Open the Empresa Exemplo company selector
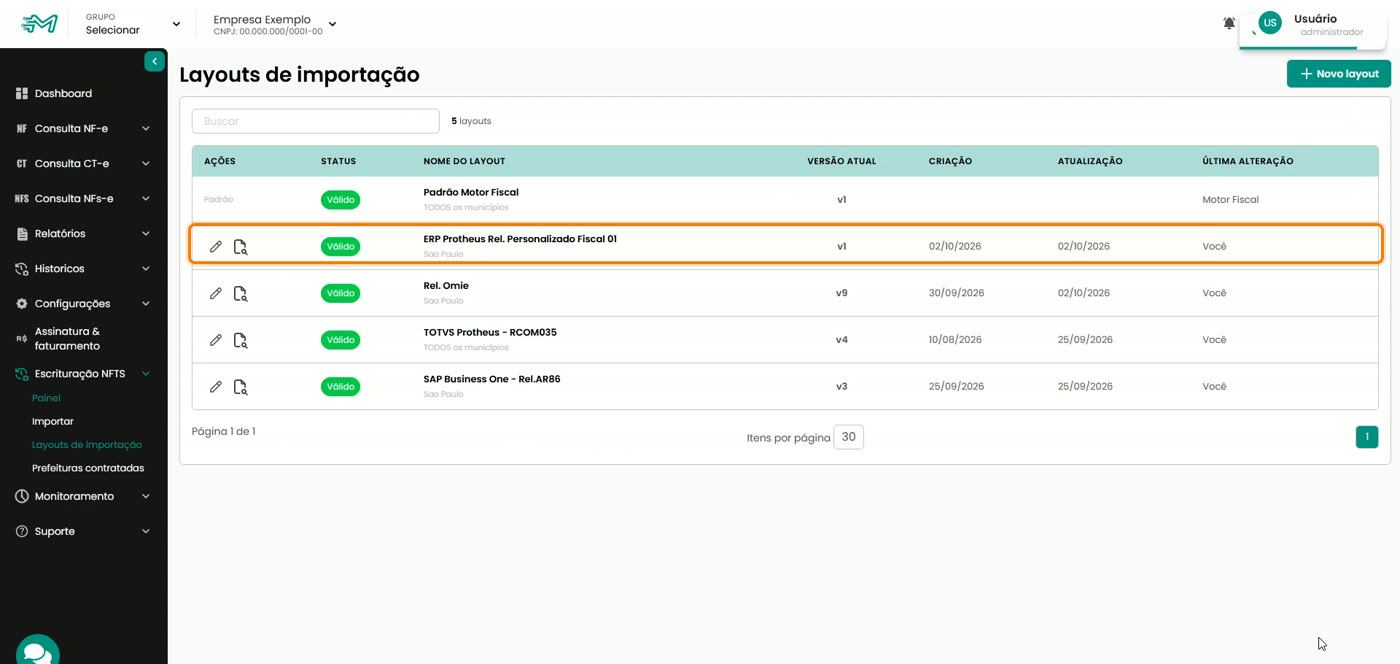 [x=275, y=24]
